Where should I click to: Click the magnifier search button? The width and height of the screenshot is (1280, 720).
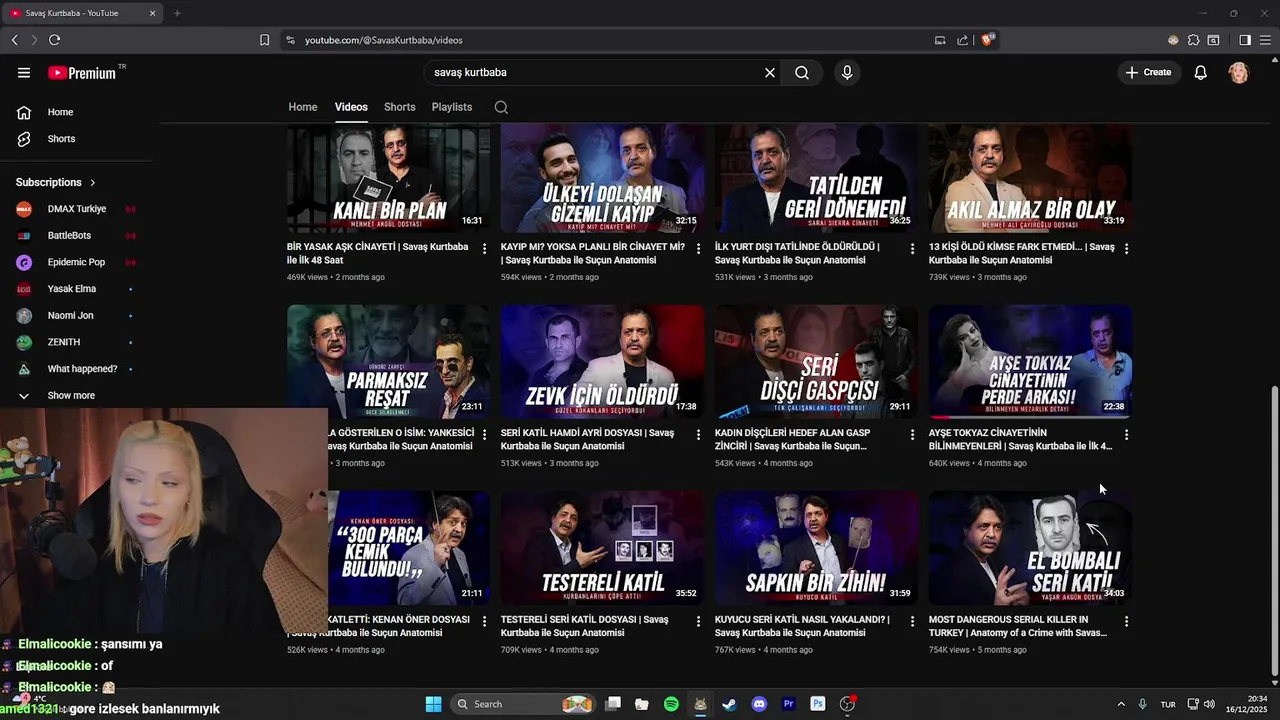point(802,72)
